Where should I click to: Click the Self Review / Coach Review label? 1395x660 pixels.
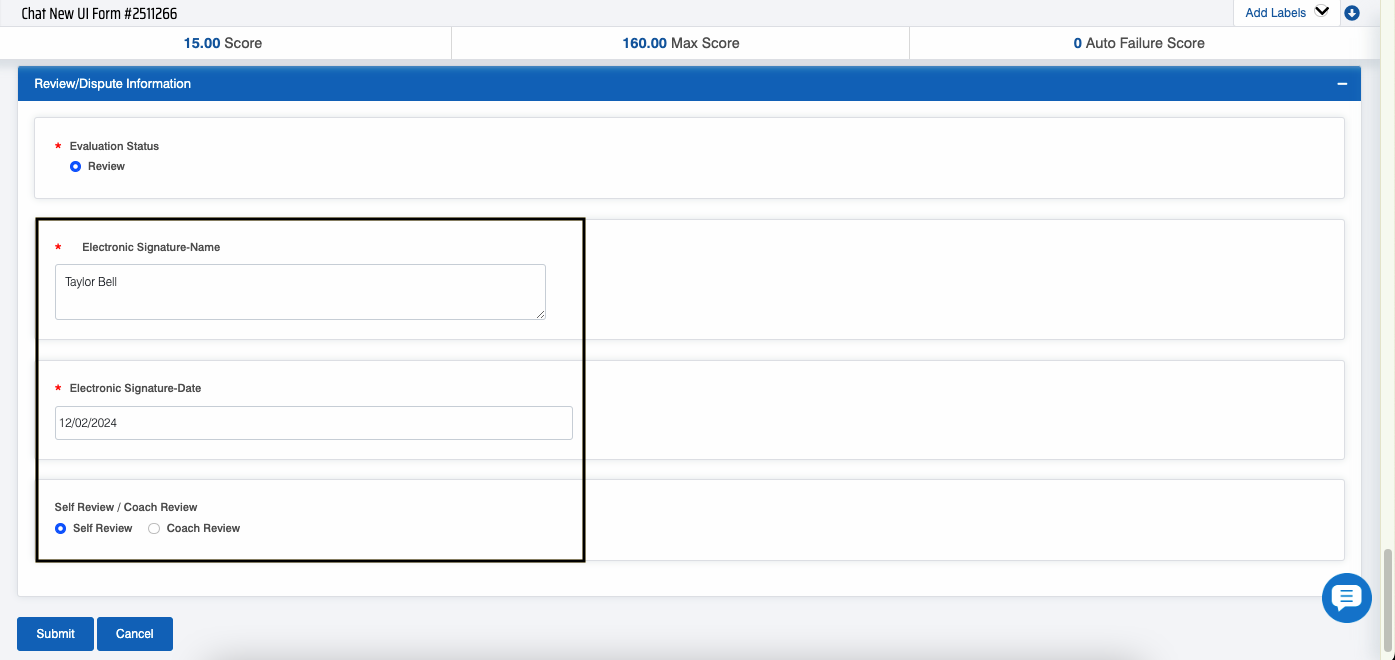tap(126, 507)
